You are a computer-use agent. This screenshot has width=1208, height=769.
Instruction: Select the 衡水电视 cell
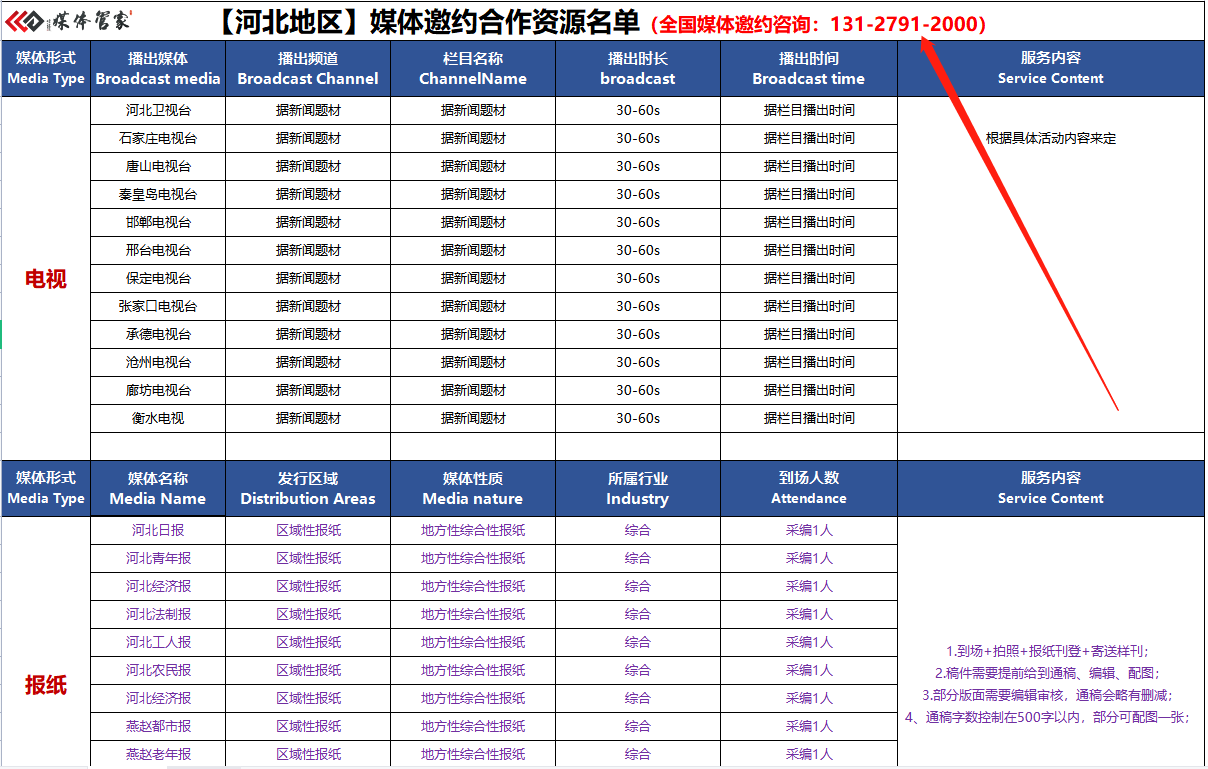[x=158, y=419]
